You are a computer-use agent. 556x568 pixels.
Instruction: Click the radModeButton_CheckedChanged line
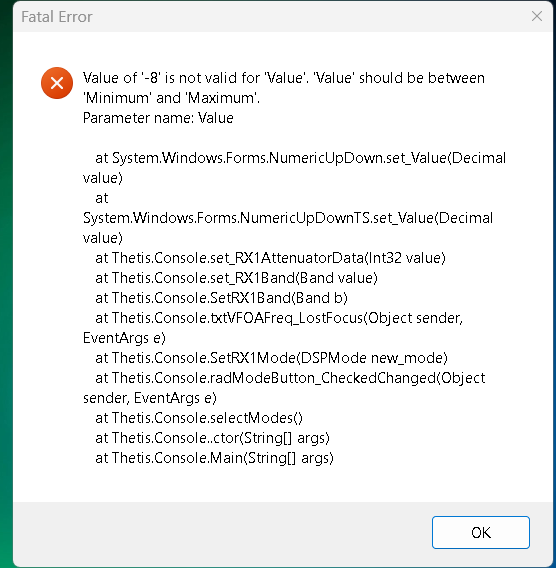pyautogui.click(x=284, y=388)
